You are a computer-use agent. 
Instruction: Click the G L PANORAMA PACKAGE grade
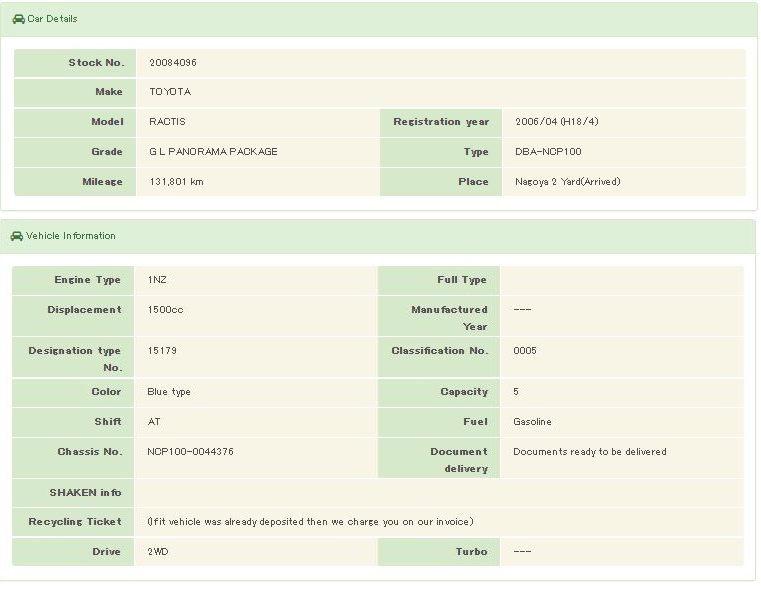(213, 152)
